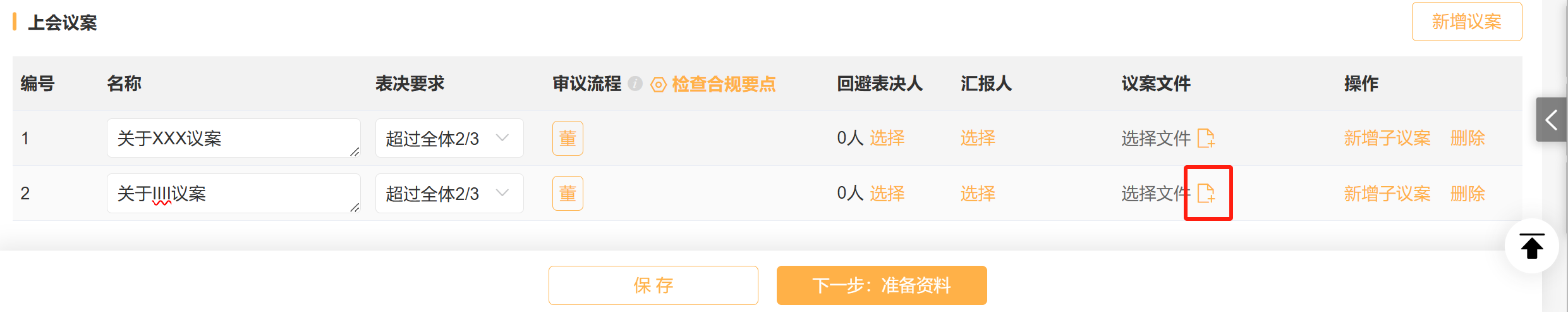This screenshot has width=1568, height=312.
Task: Open the 董 review-process badge in row 2
Action: point(568,193)
